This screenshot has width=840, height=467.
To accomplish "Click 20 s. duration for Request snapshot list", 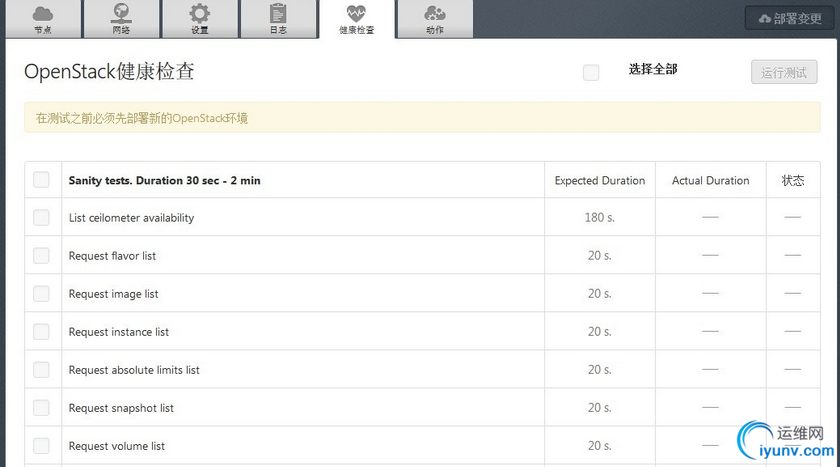I will (x=600, y=408).
